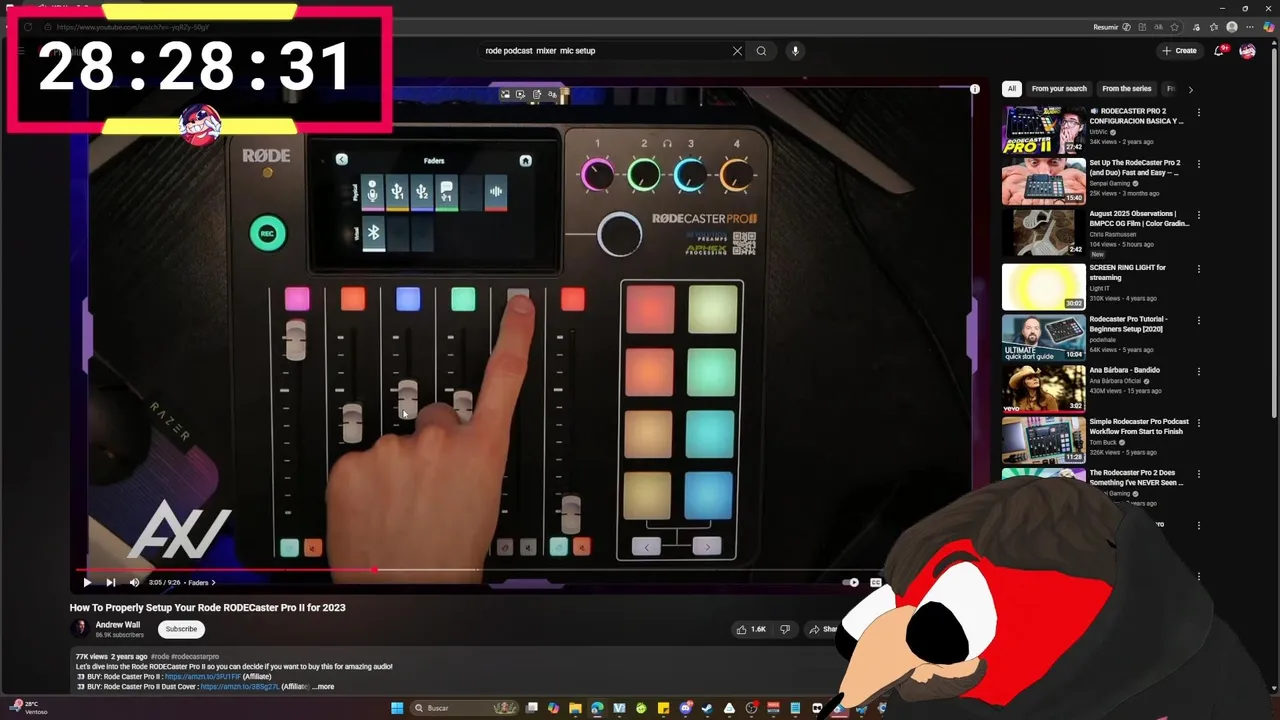Expand the Faders chapter list
Viewport: 1280px width, 720px height.
point(201,582)
